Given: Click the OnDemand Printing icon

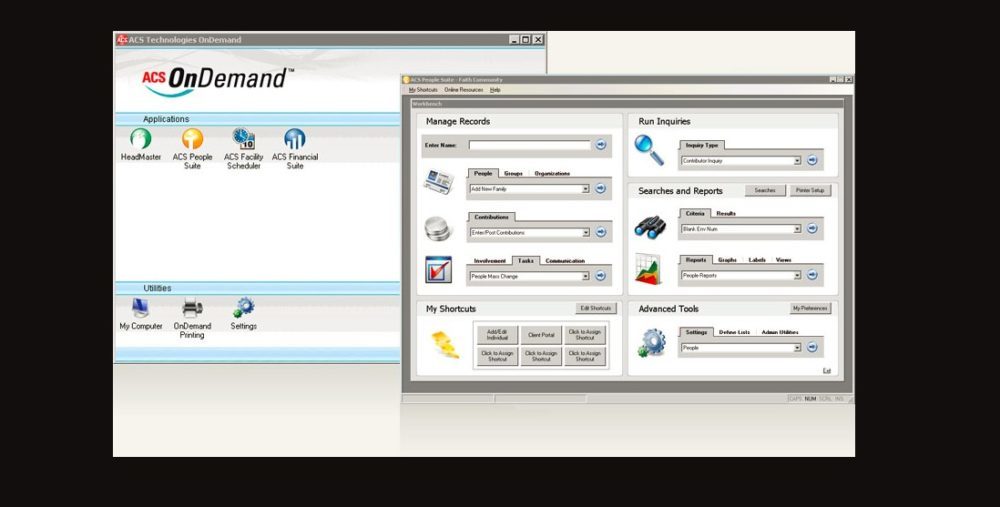Looking at the screenshot, I should point(192,309).
